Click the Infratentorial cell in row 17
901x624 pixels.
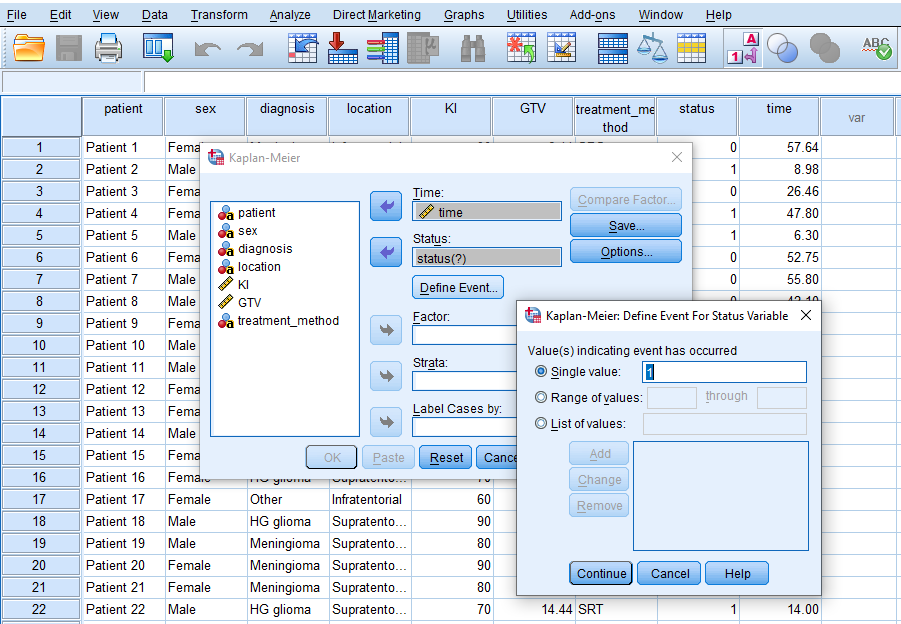tap(369, 499)
